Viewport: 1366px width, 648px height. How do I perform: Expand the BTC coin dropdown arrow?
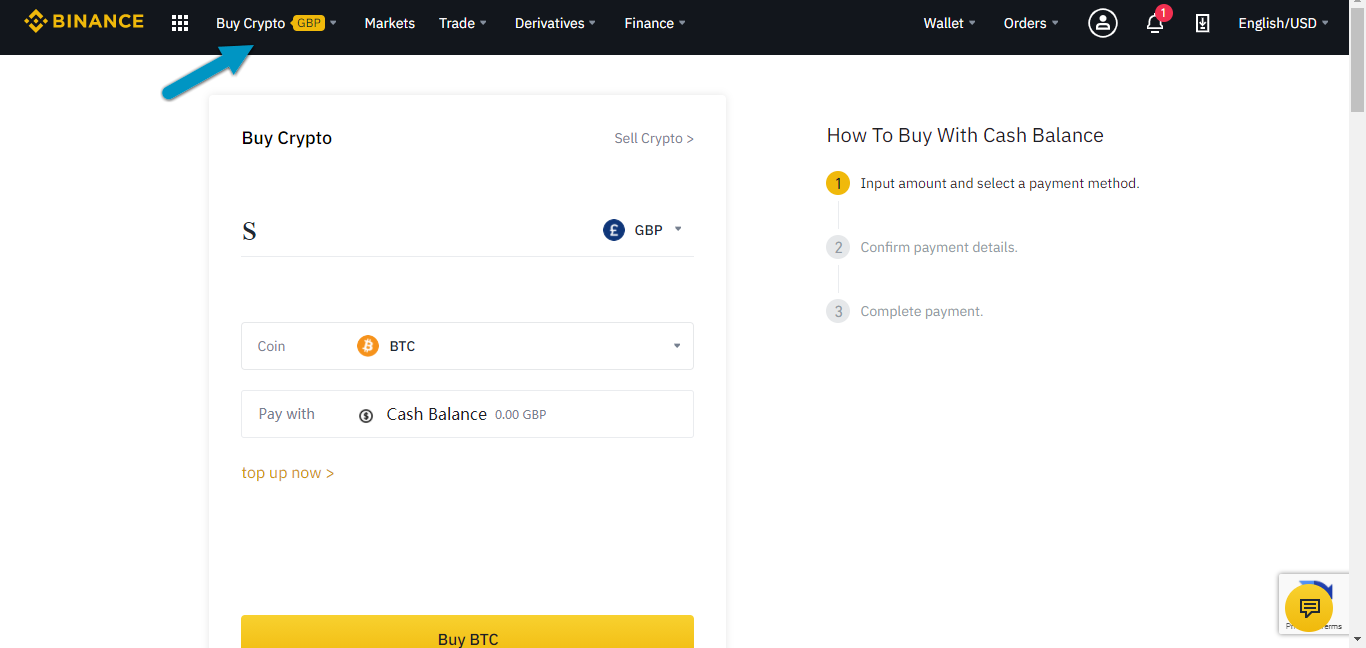677,346
